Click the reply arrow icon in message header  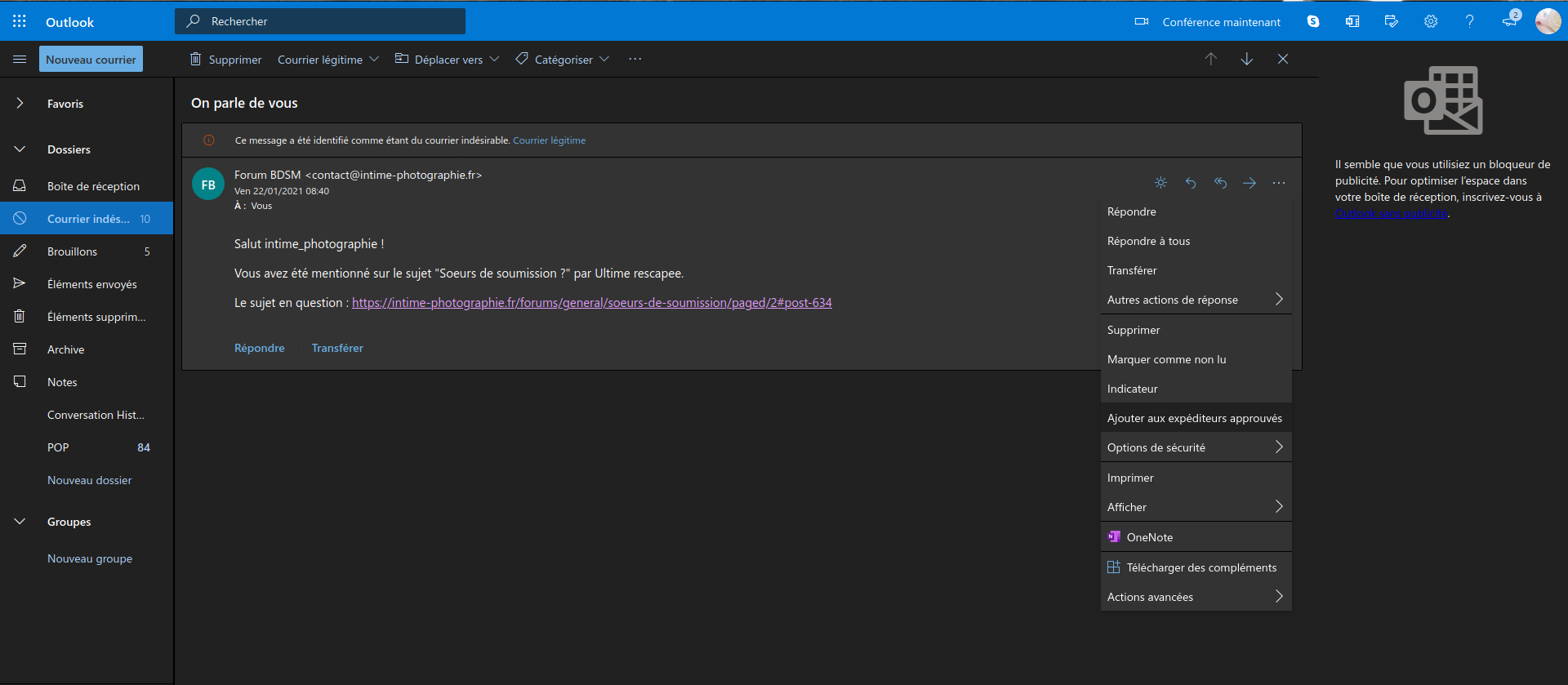tap(1191, 183)
